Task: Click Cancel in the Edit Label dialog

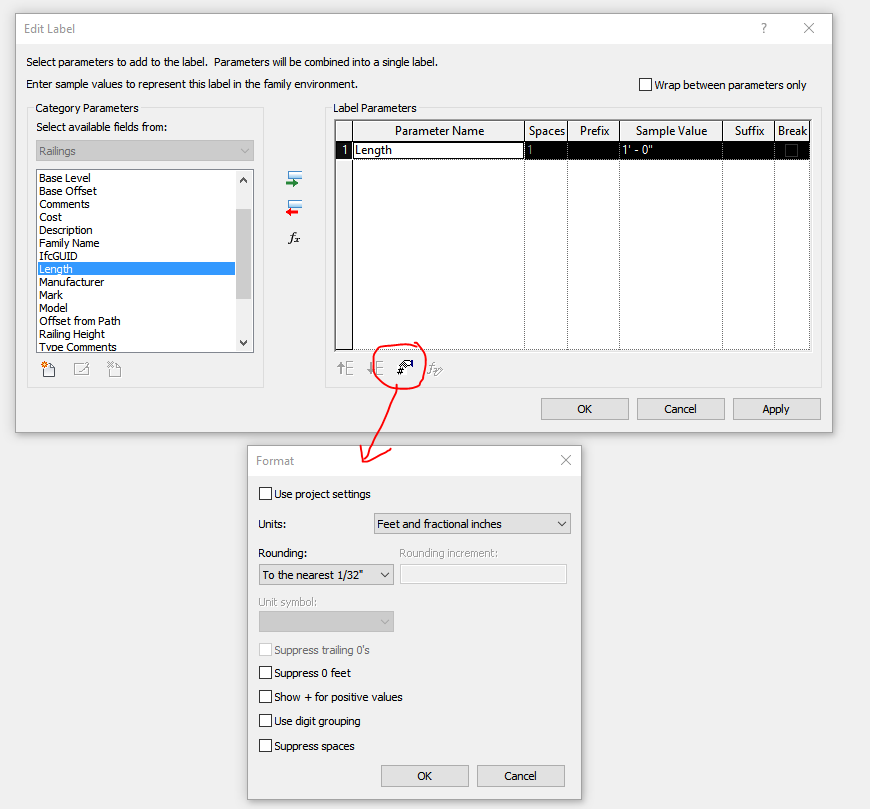Action: 681,409
